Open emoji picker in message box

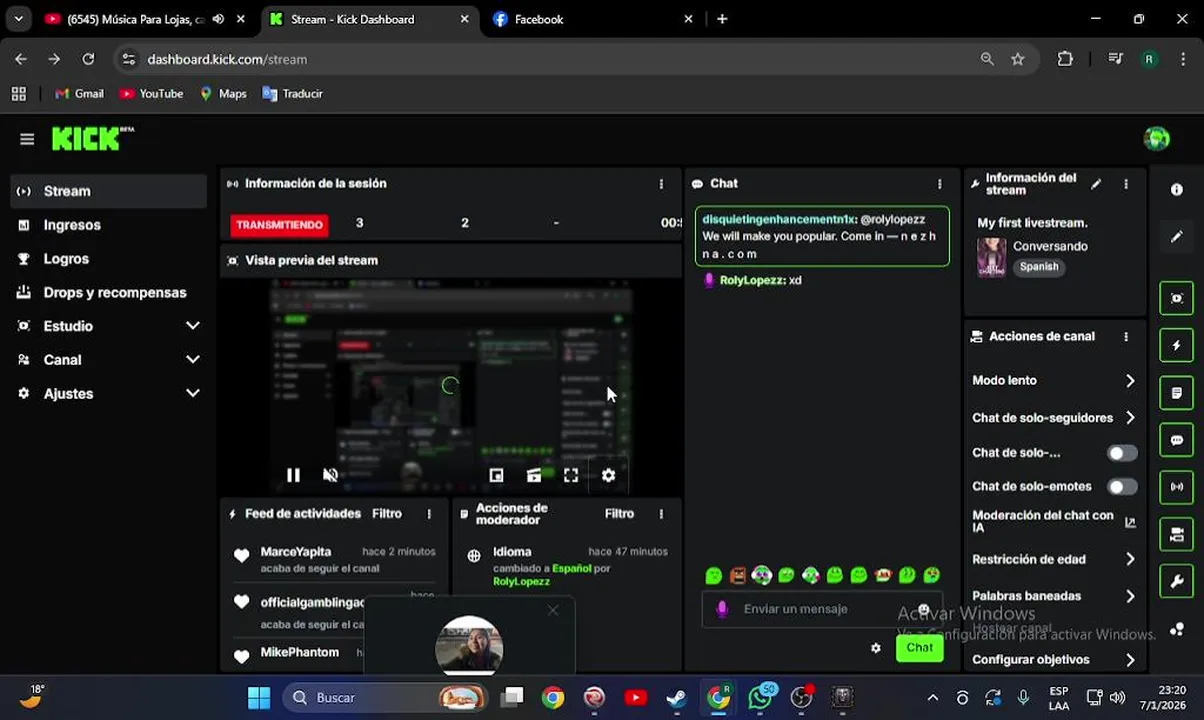tap(924, 609)
